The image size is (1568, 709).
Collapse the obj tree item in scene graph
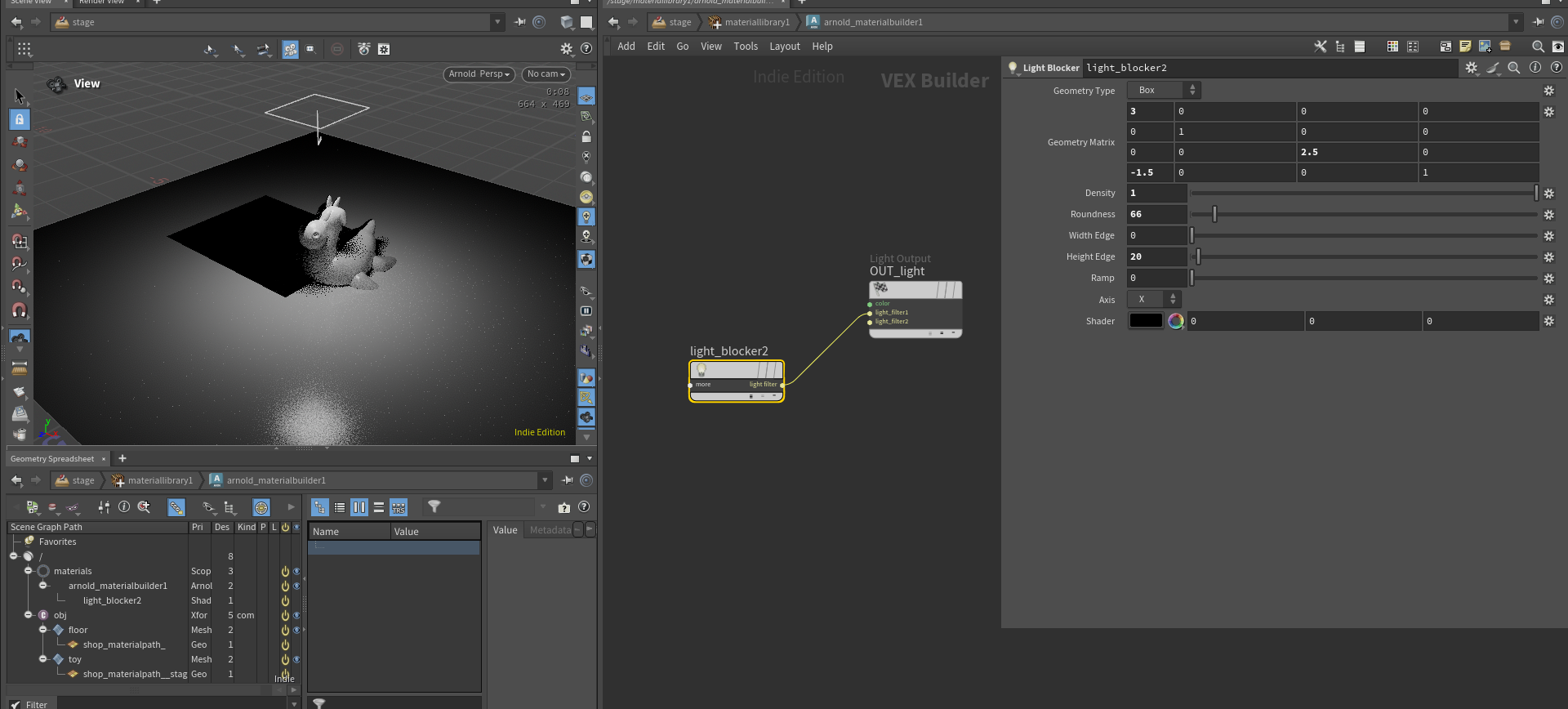point(29,615)
